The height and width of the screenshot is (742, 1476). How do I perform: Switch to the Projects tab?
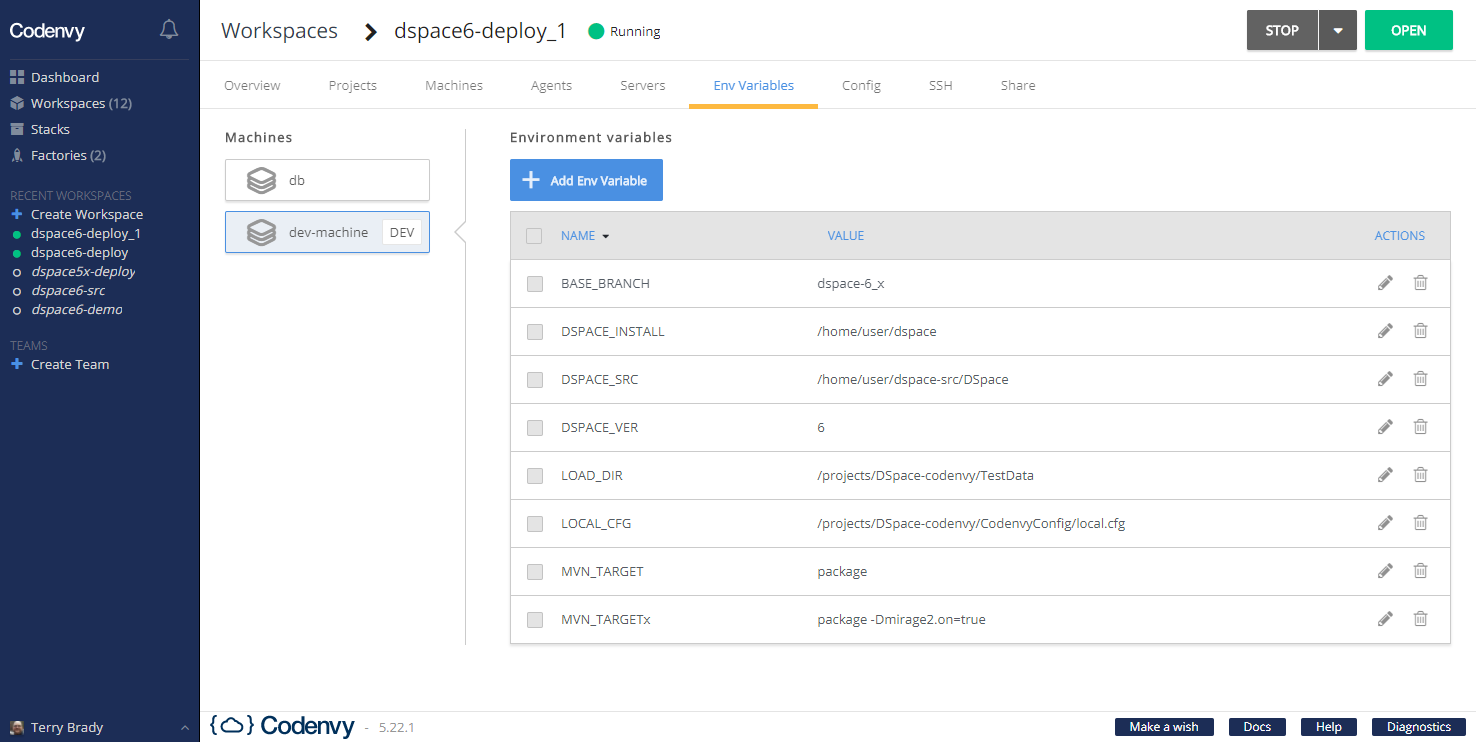353,85
